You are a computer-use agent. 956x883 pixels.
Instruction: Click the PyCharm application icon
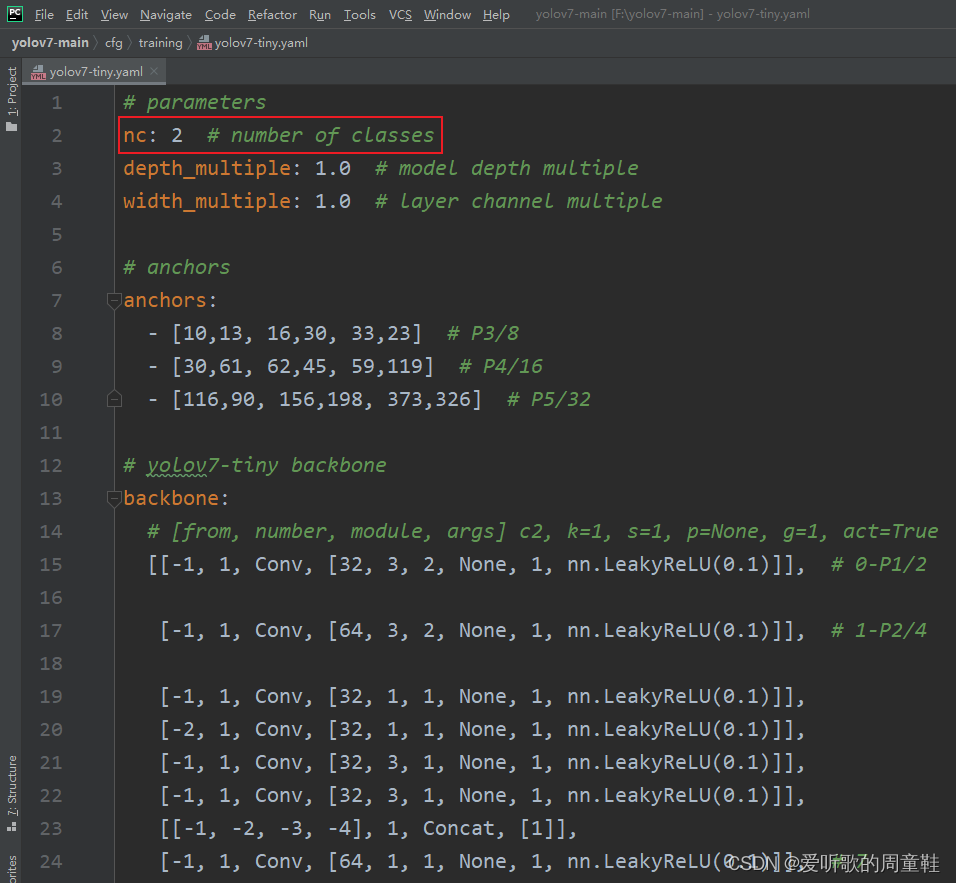(15, 13)
